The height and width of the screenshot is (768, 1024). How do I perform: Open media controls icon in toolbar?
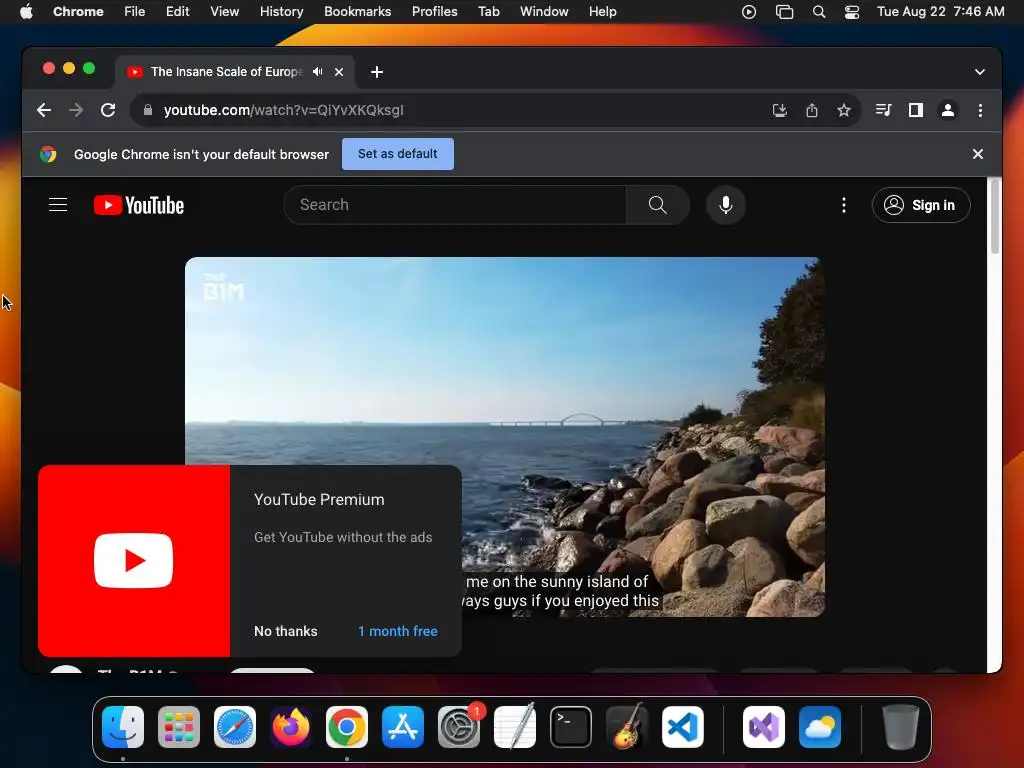[884, 110]
